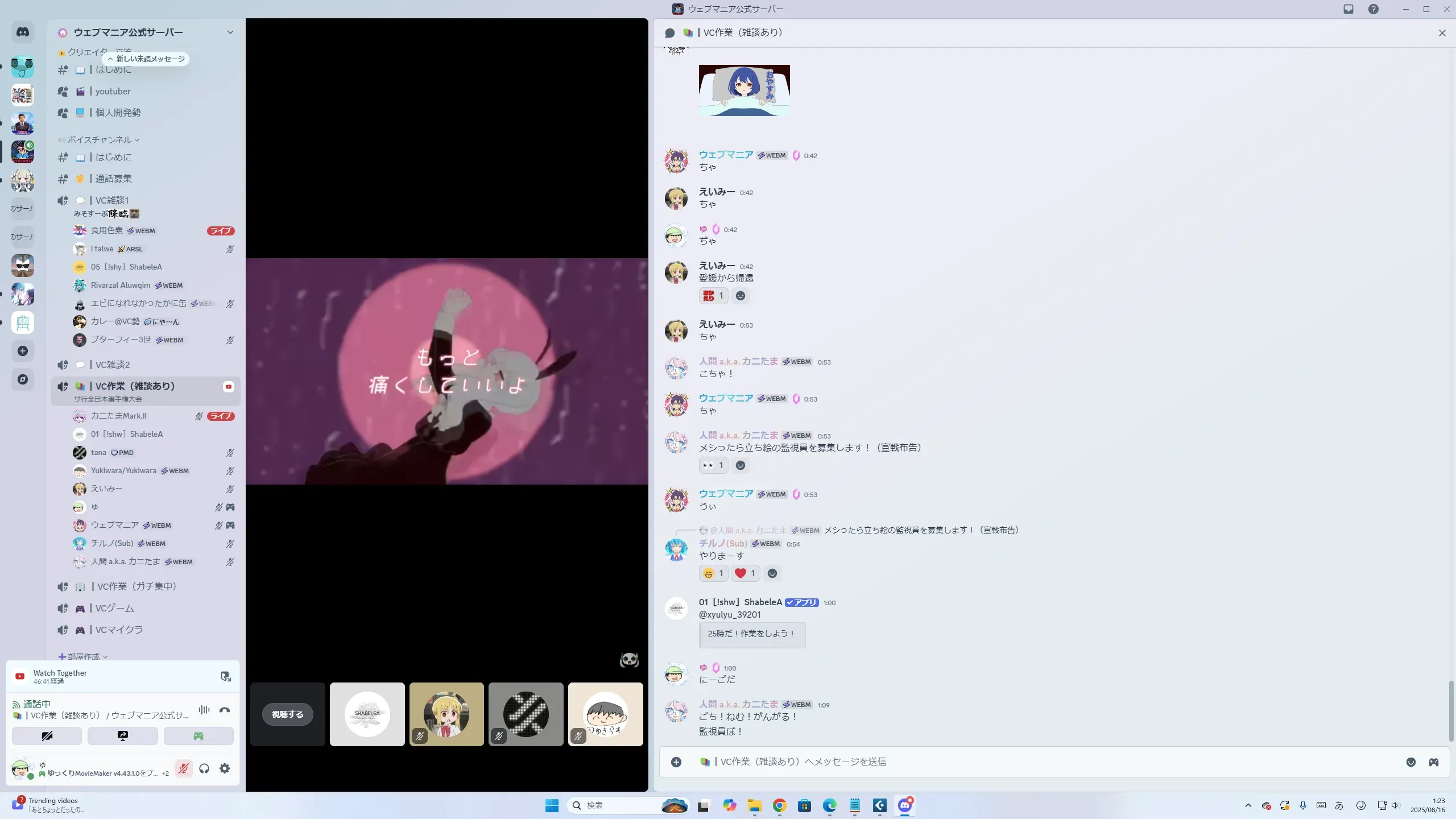Image resolution: width=1456 pixels, height=819 pixels.
Task: Toggle headphone deafen
Action: click(204, 768)
